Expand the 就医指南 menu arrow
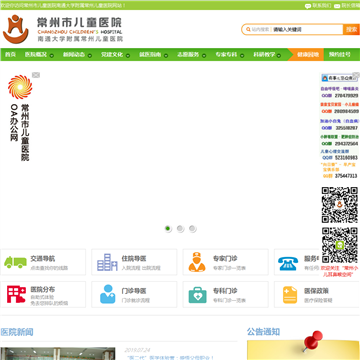The image size is (360, 360). click(166, 56)
